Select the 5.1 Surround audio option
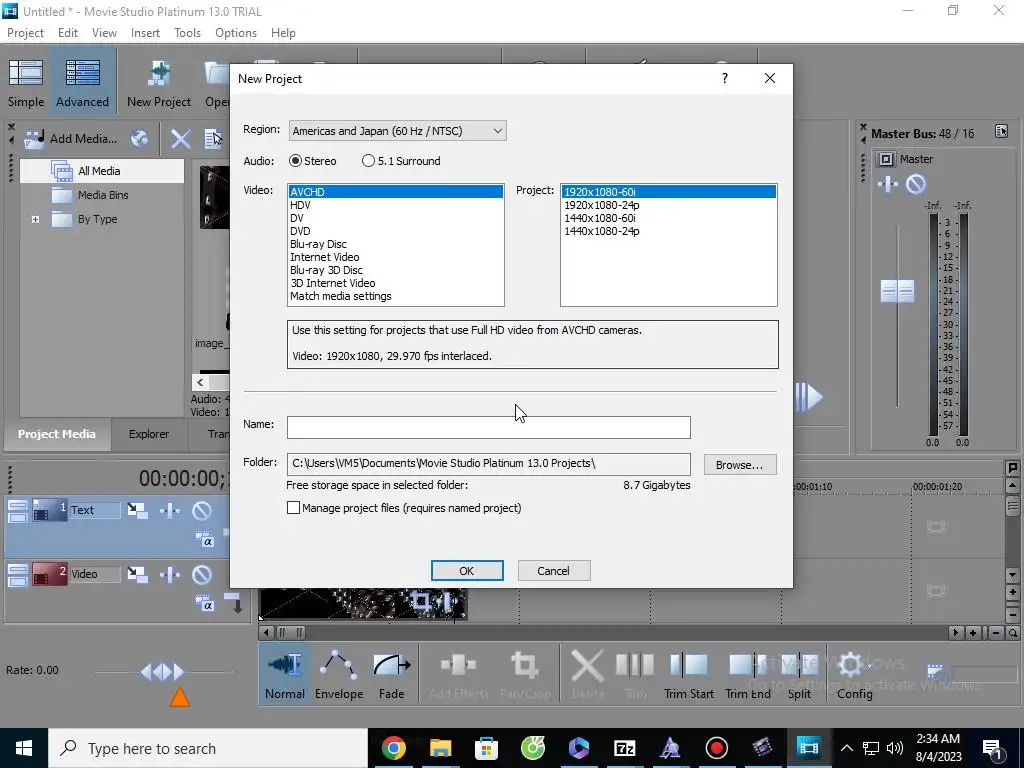1024x768 pixels. (x=401, y=161)
